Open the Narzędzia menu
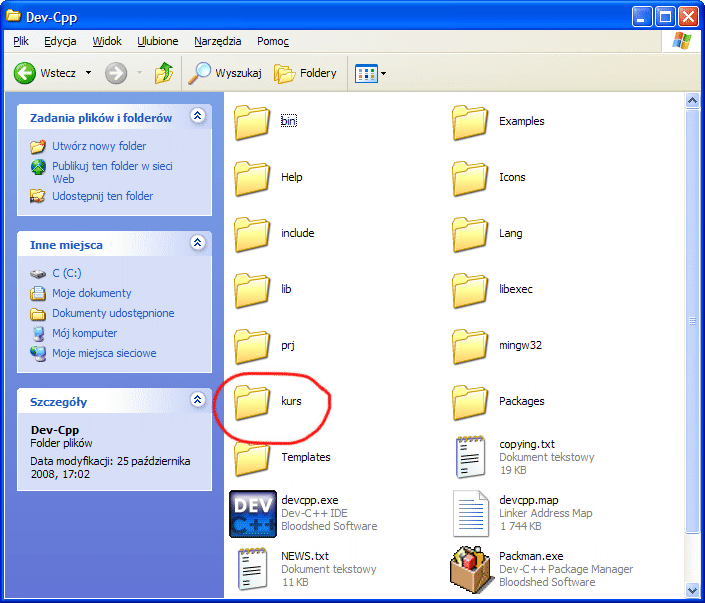This screenshot has height=603, width=705. click(218, 41)
